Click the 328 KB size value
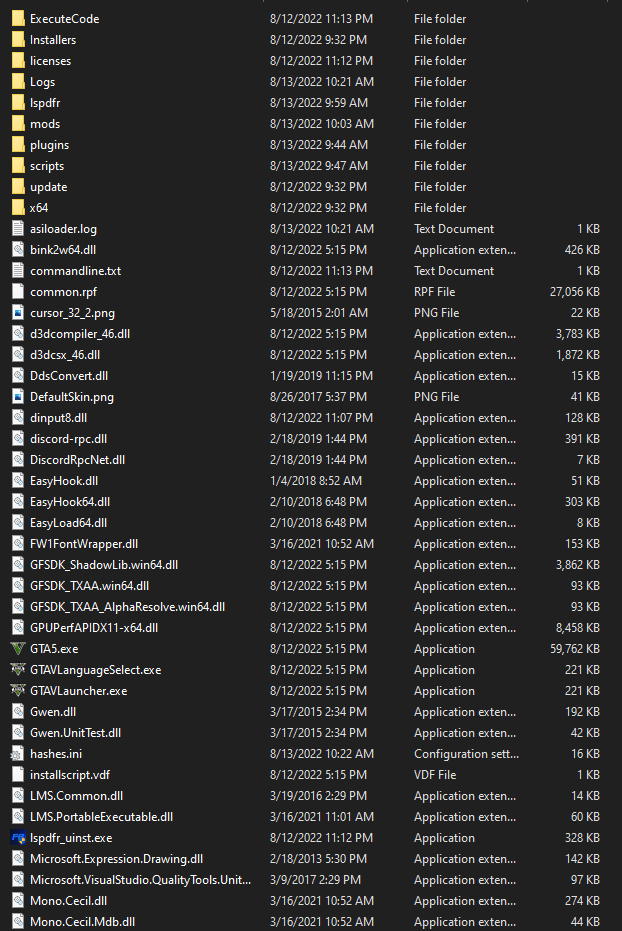The height and width of the screenshot is (931, 622). (582, 838)
